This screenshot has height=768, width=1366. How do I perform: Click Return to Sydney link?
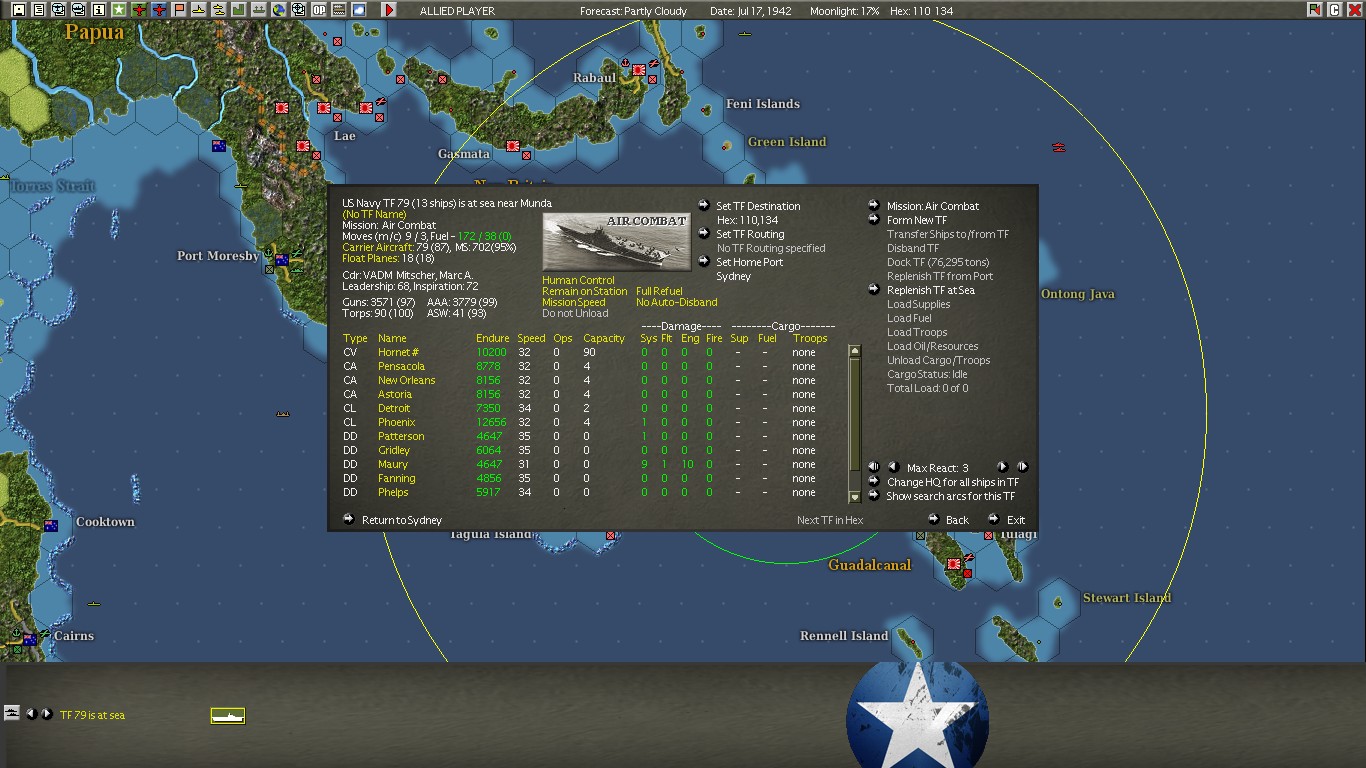coord(401,520)
